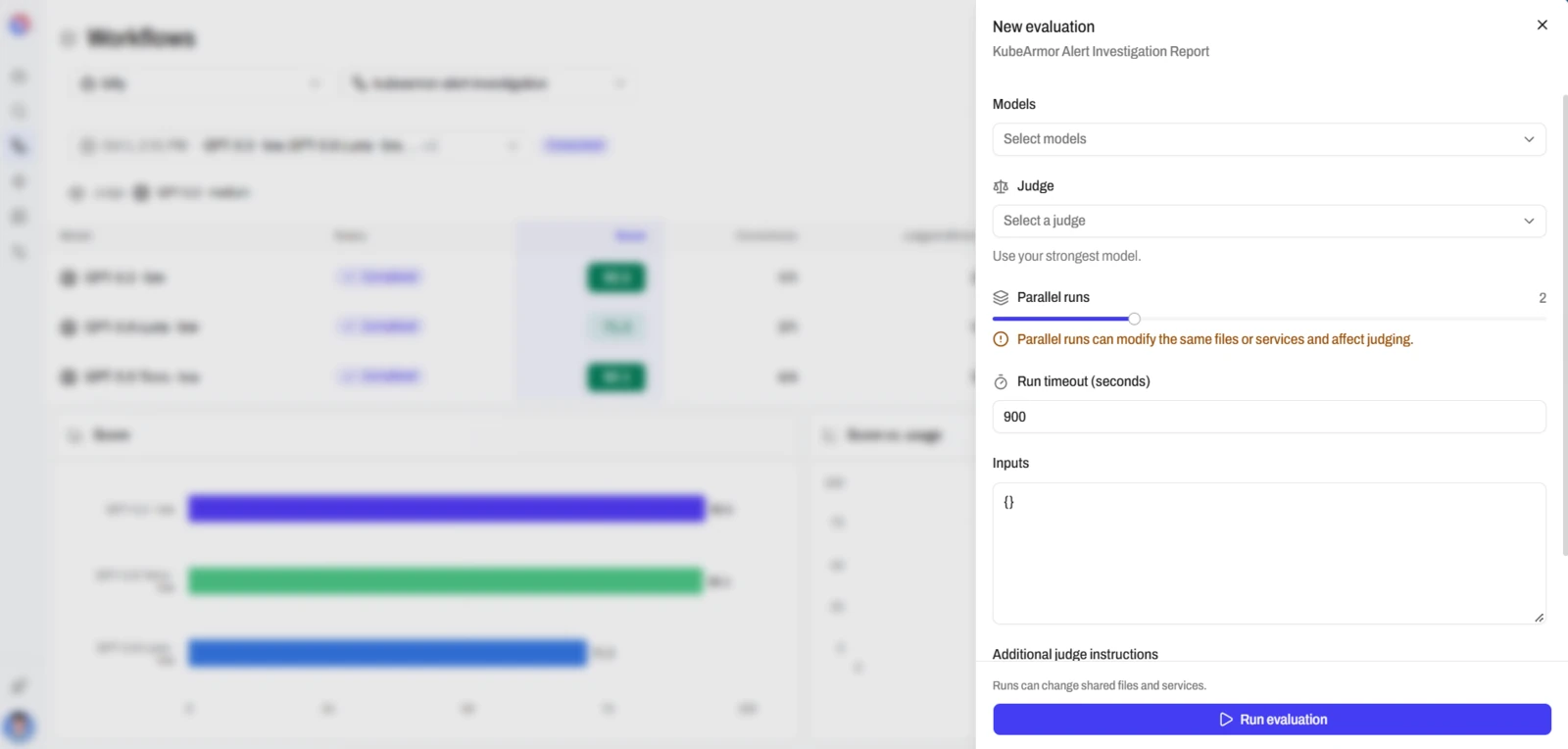Click the "New evaluation" heading

pyautogui.click(x=1044, y=27)
